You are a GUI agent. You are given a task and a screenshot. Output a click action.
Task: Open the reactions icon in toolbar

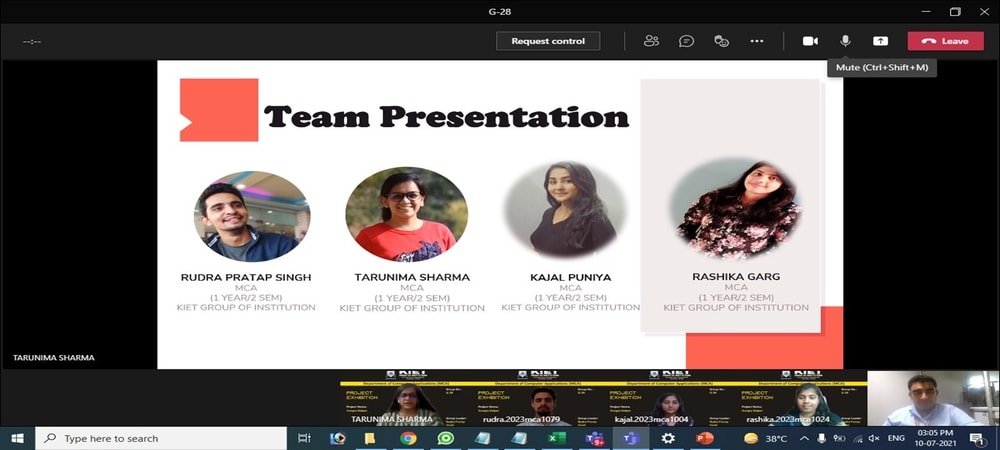pos(721,41)
